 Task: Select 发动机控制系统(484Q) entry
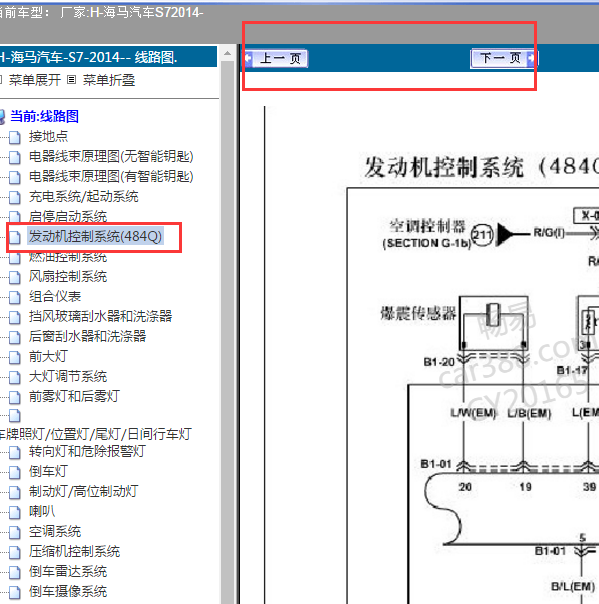(95, 236)
